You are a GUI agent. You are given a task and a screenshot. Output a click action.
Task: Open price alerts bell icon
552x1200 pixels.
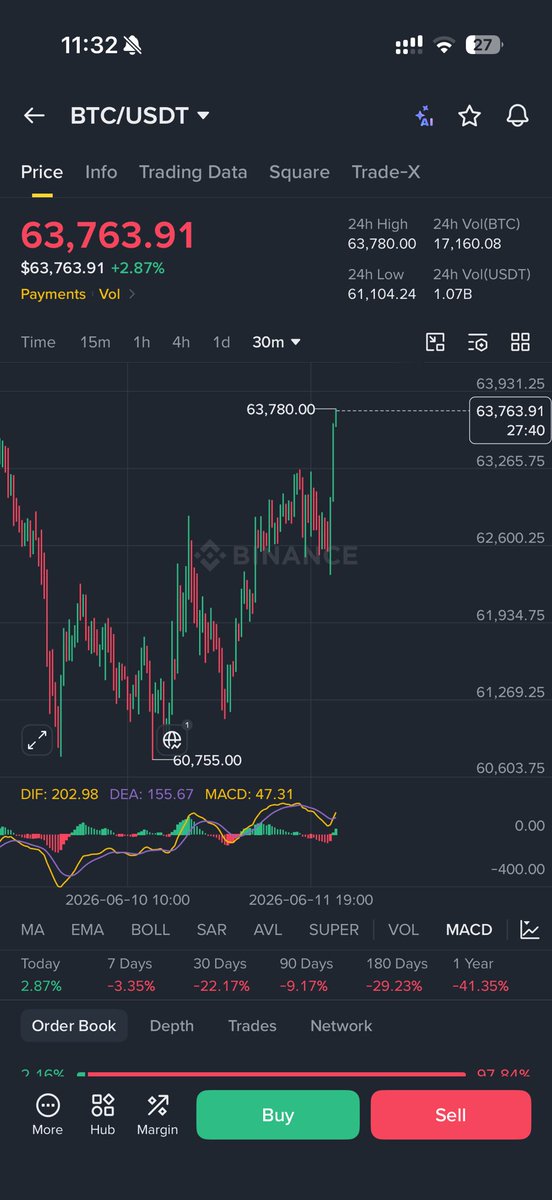click(517, 116)
